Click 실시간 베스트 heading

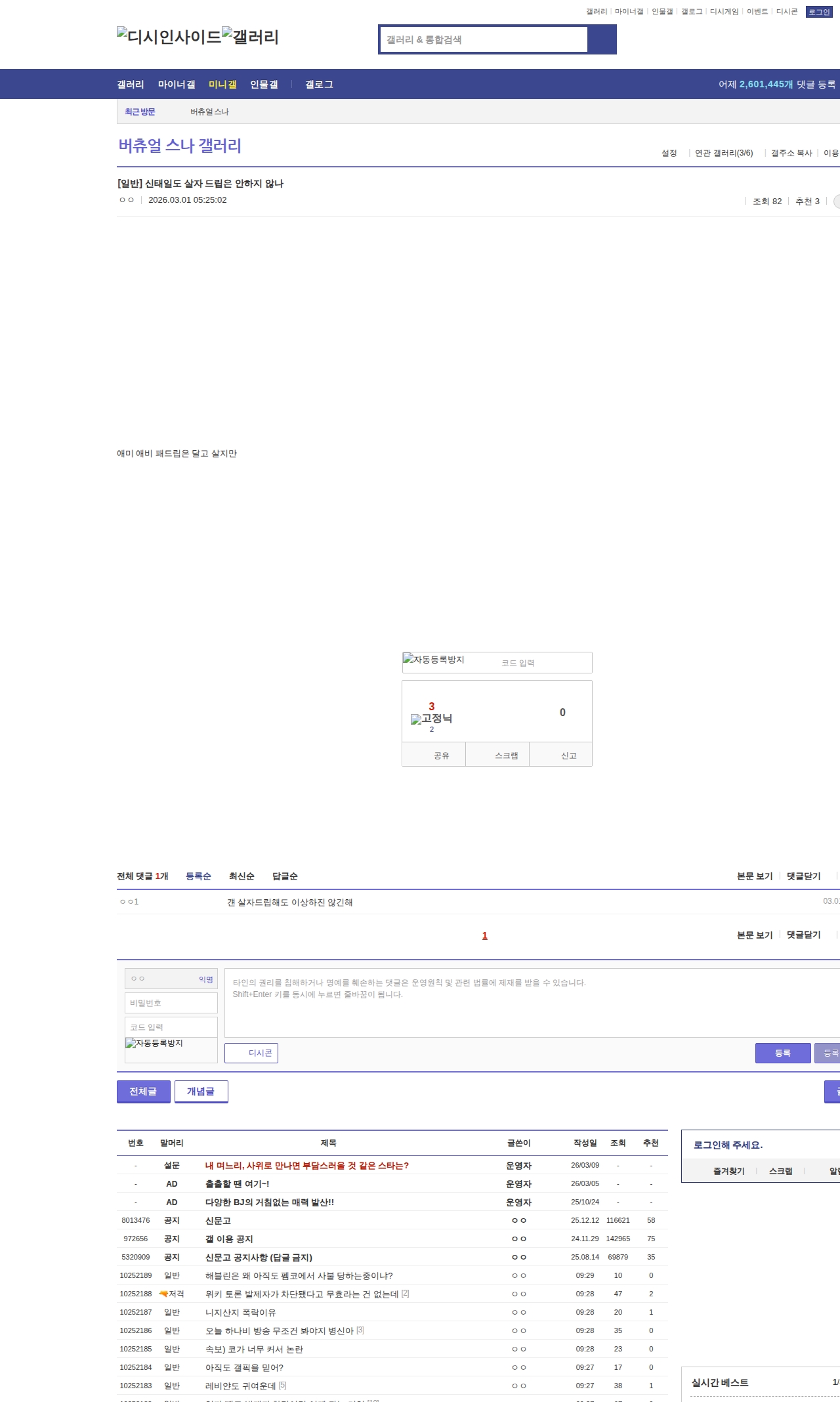(x=720, y=1382)
